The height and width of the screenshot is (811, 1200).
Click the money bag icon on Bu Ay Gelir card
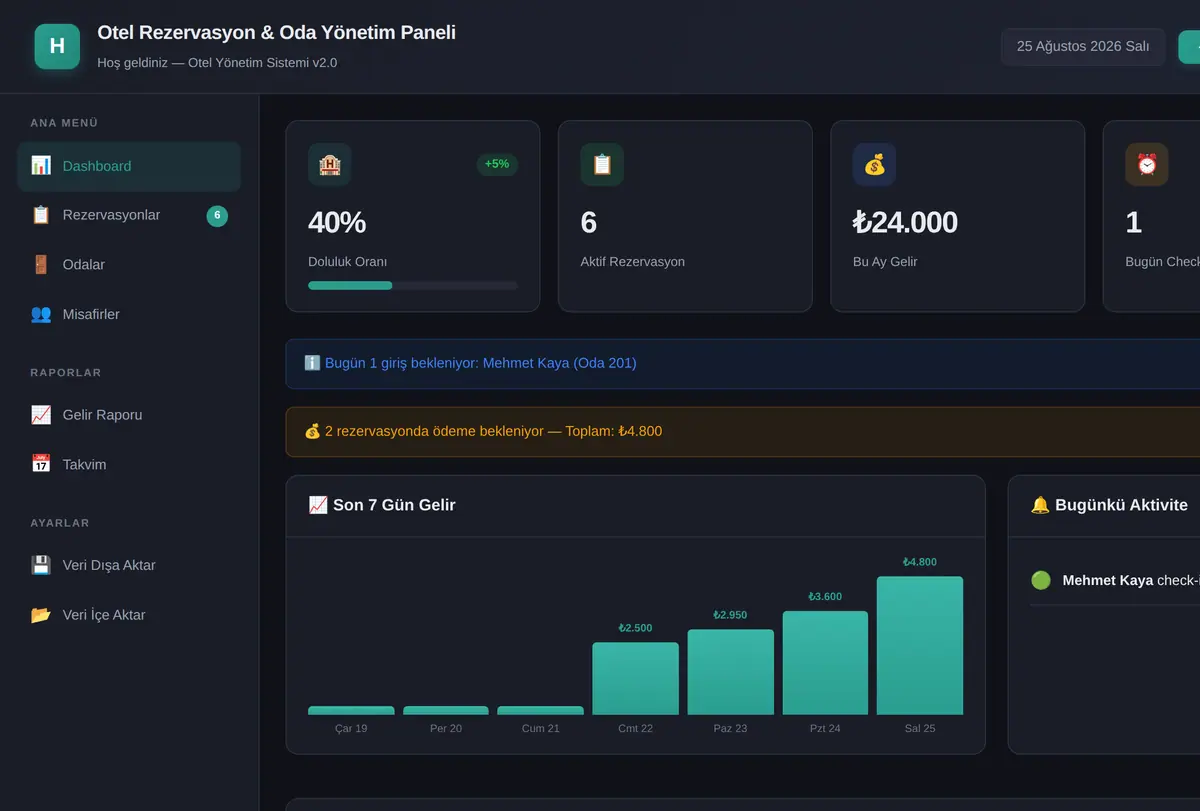coord(875,165)
